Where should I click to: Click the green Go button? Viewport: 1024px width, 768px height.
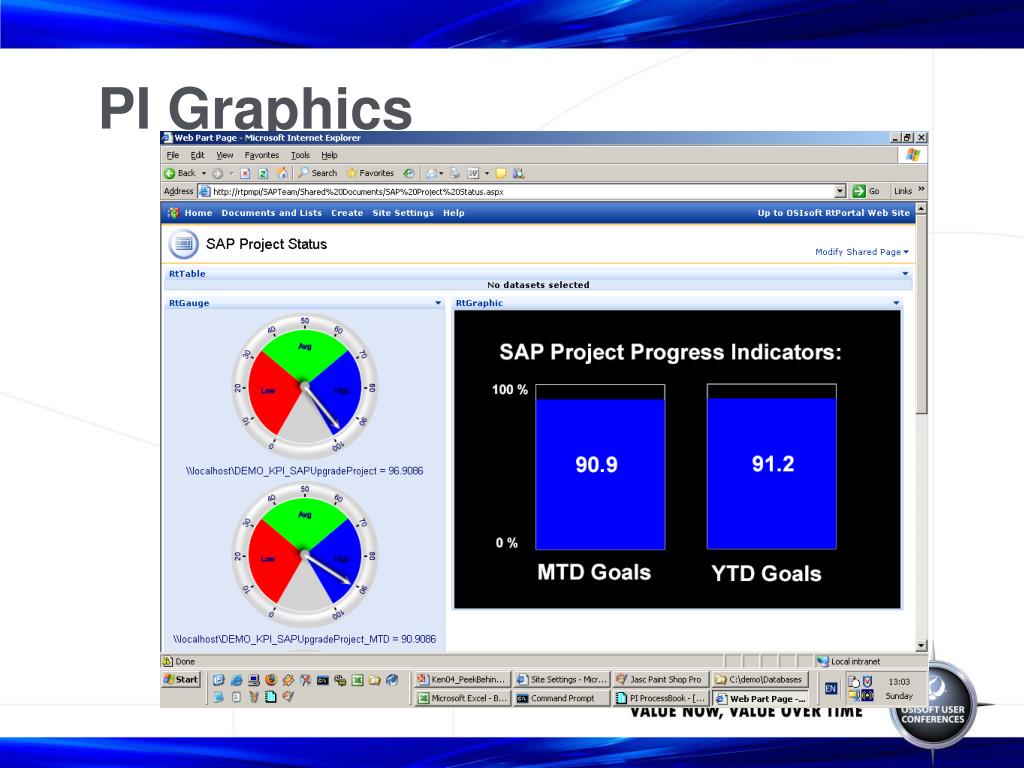pyautogui.click(x=867, y=191)
